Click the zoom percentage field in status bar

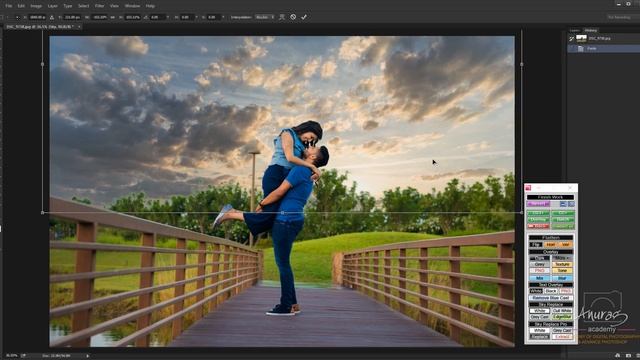11,356
